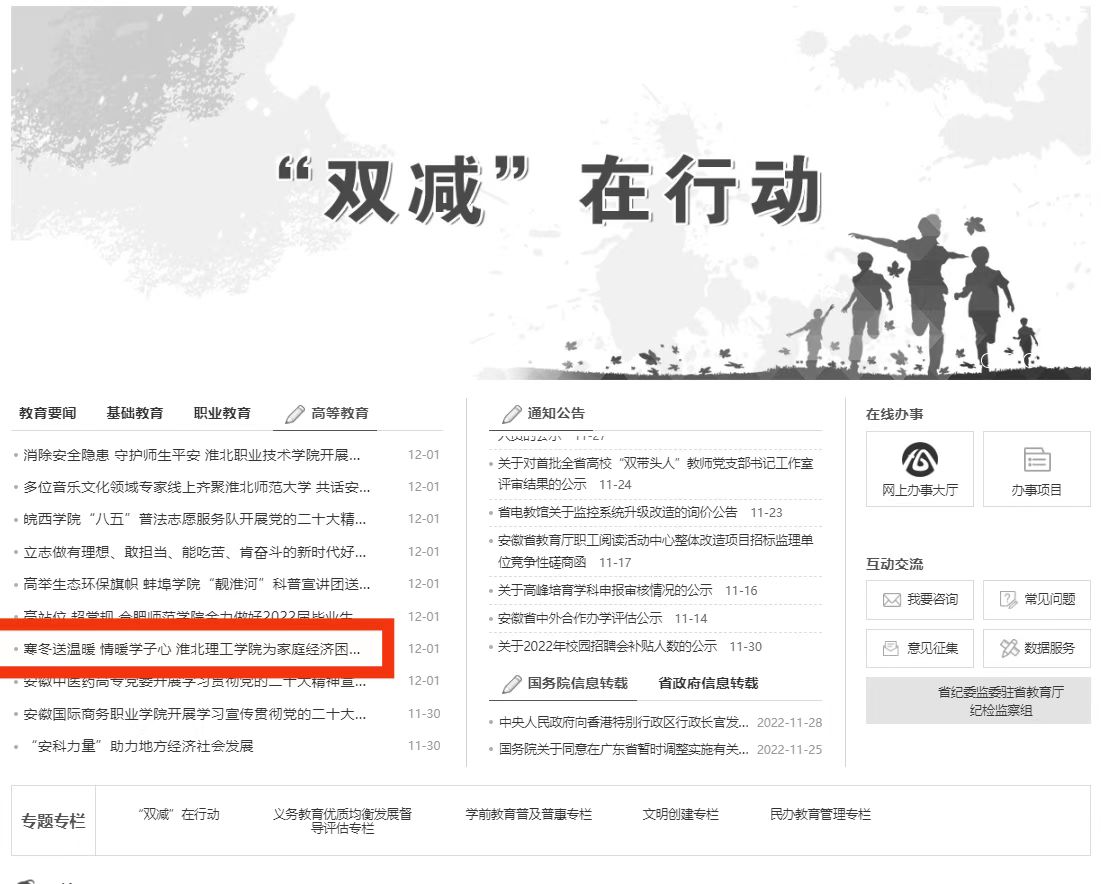
Task: Switch to the 教育要闻 tab
Action: (47, 413)
